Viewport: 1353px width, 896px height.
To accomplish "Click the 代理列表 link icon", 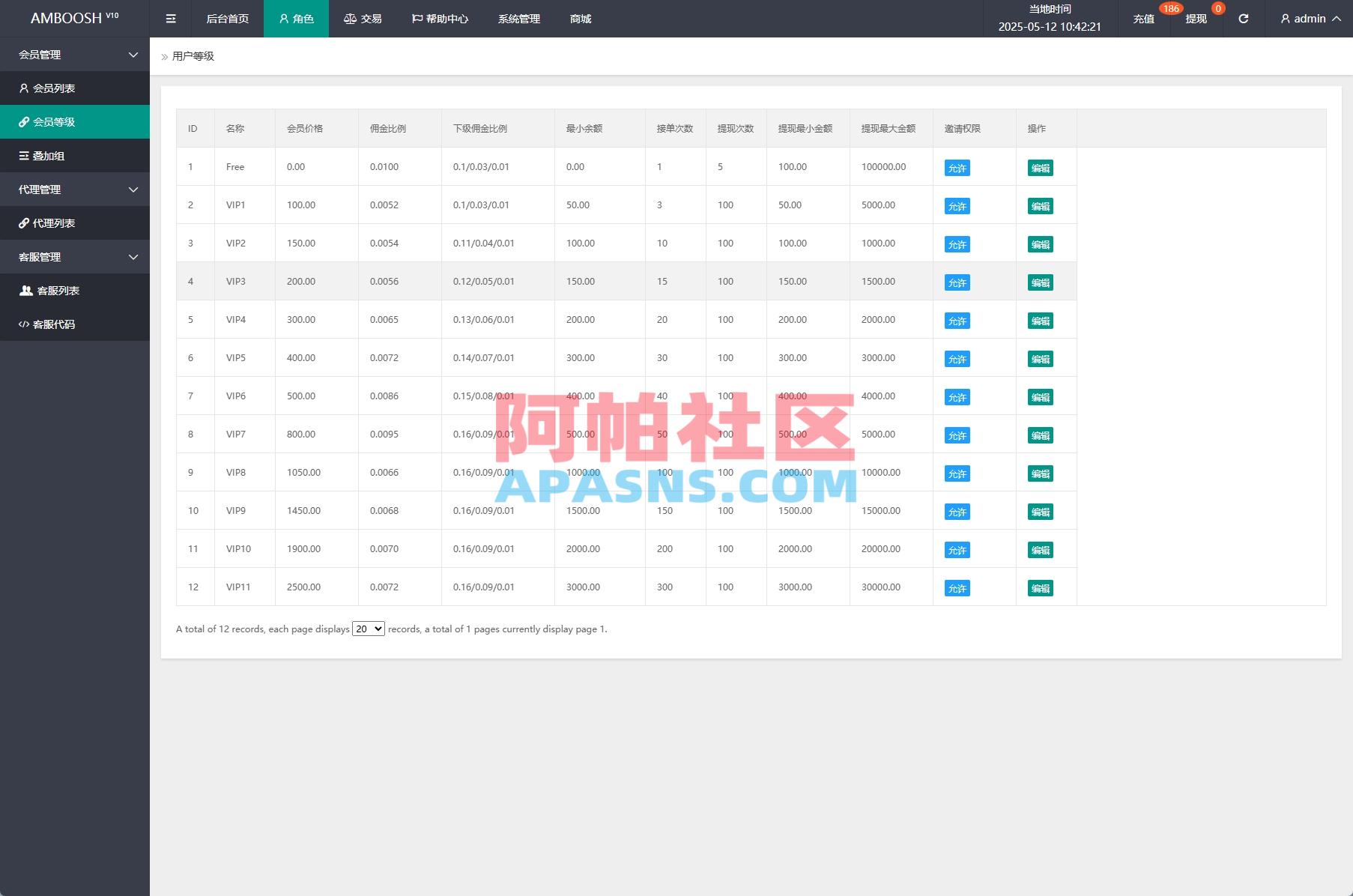I will pos(23,223).
